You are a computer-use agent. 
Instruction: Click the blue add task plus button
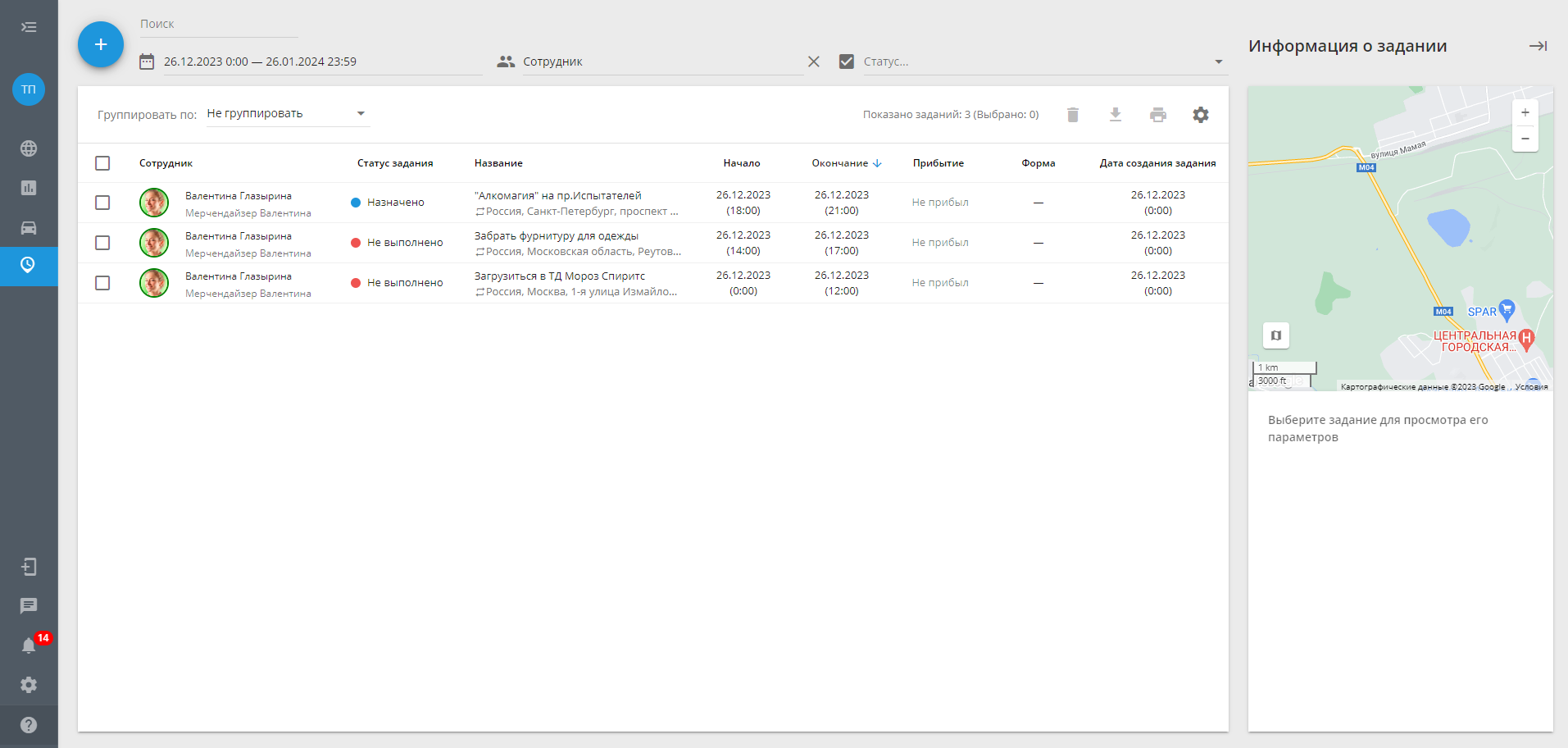[x=101, y=44]
